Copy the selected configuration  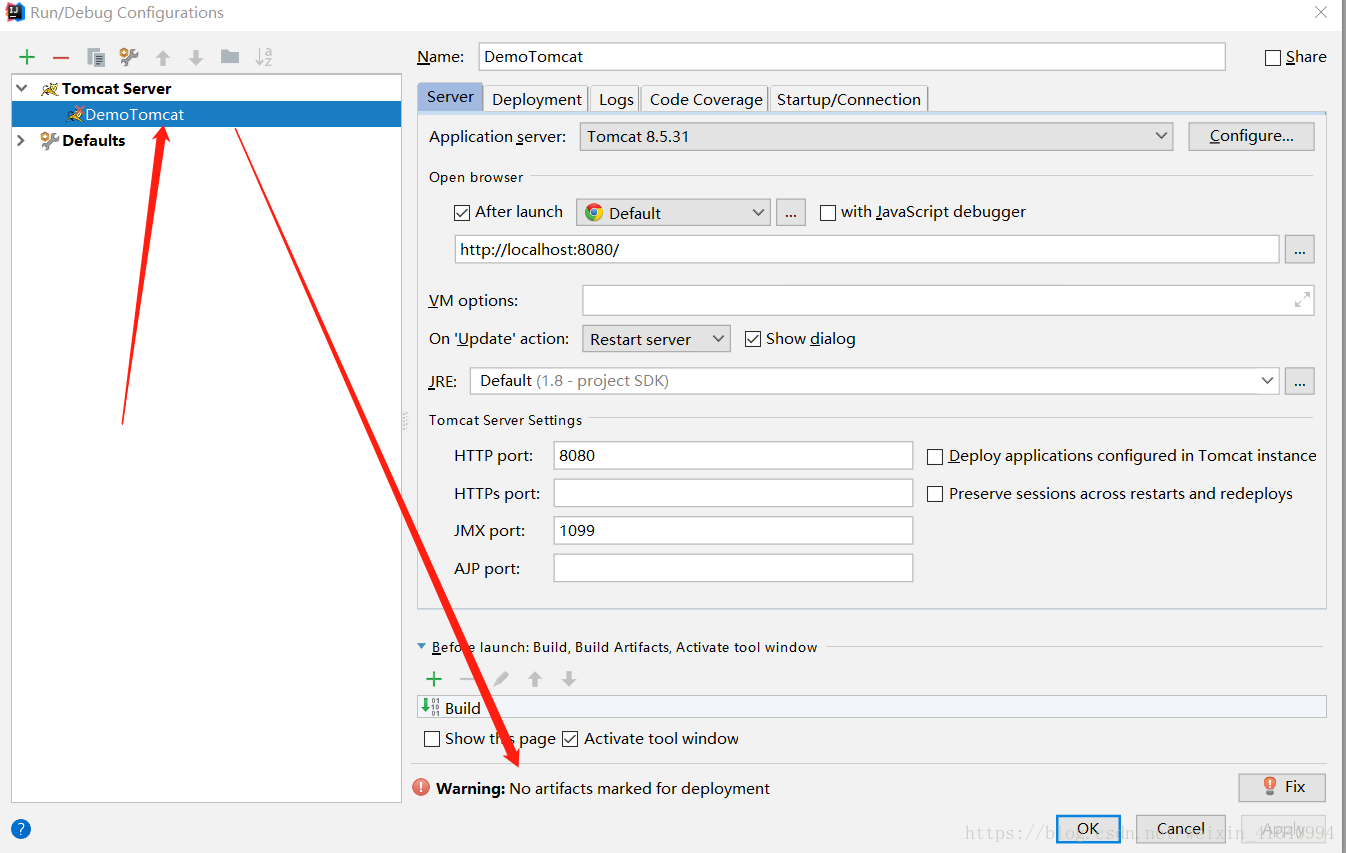[x=95, y=58]
